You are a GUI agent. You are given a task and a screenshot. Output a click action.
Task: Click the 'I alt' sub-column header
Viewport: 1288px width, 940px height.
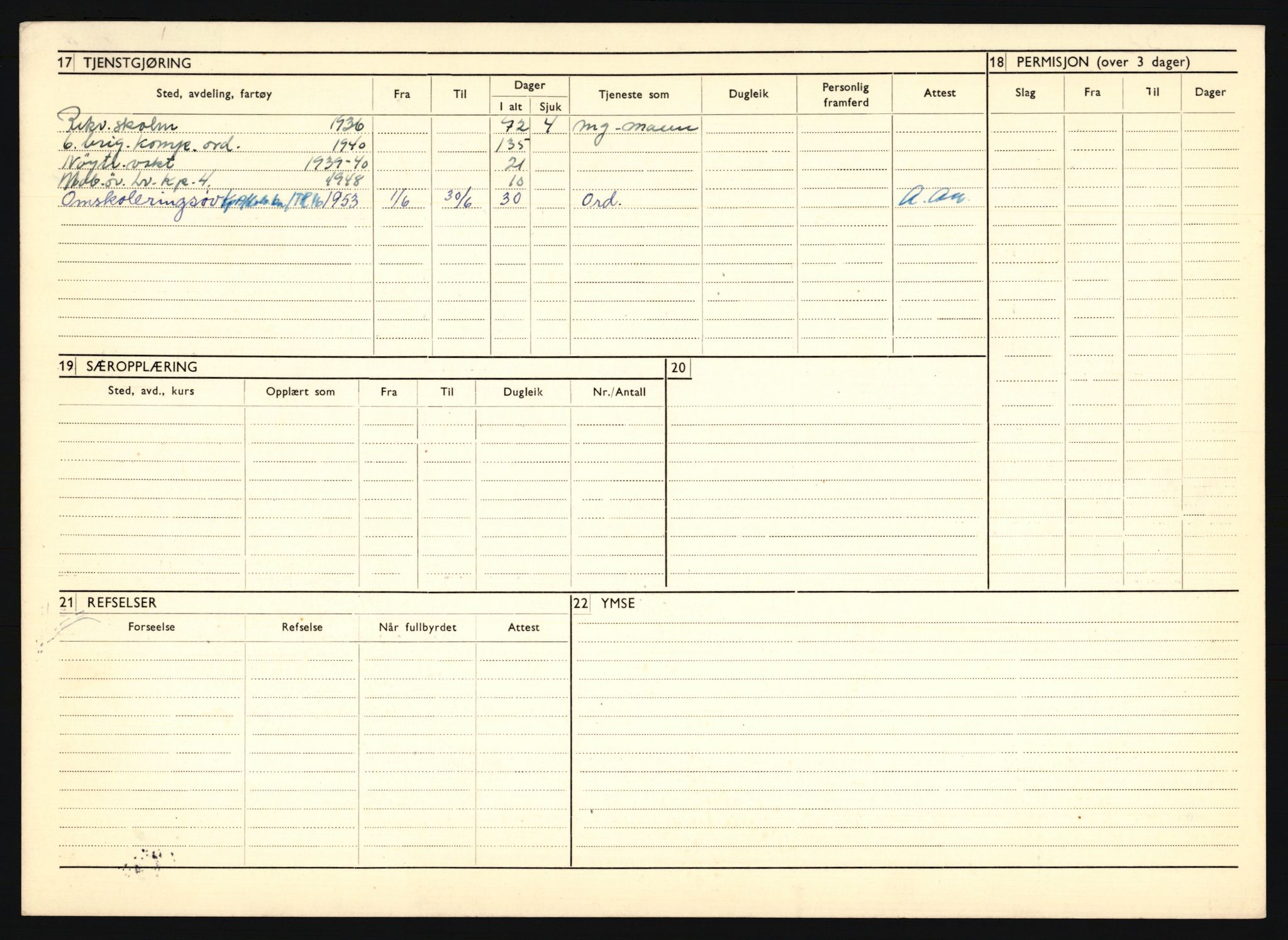[x=511, y=107]
